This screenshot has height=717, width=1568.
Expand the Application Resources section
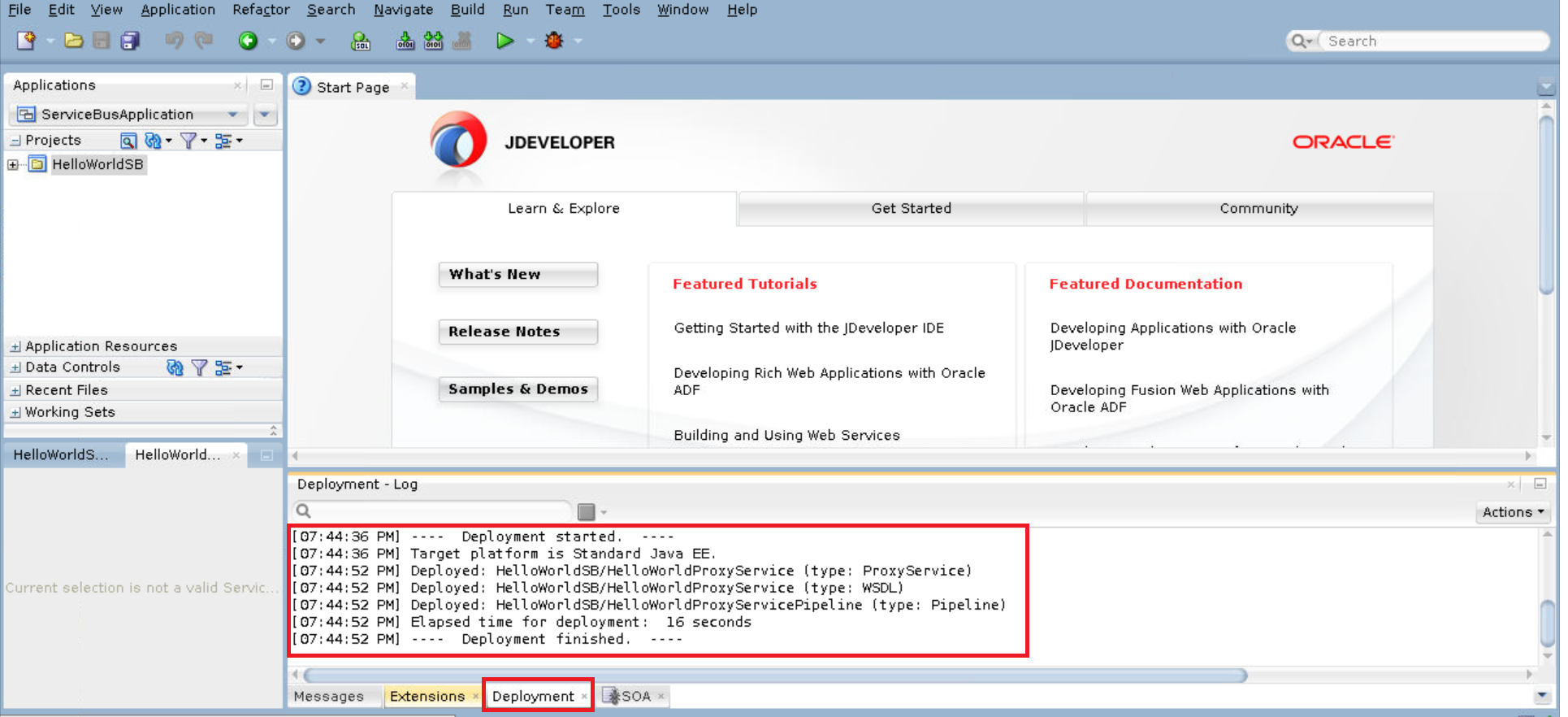[x=15, y=346]
